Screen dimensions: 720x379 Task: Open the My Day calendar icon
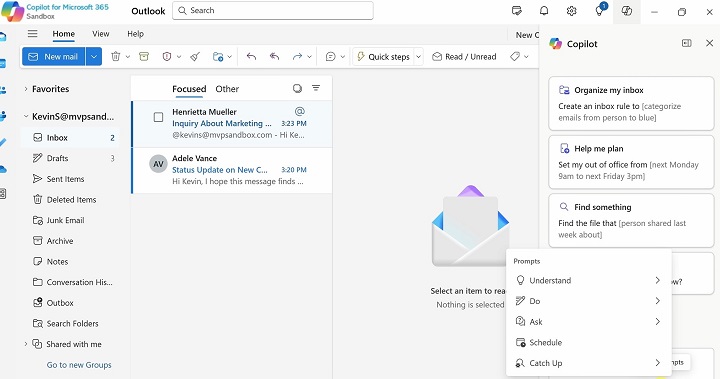(517, 11)
